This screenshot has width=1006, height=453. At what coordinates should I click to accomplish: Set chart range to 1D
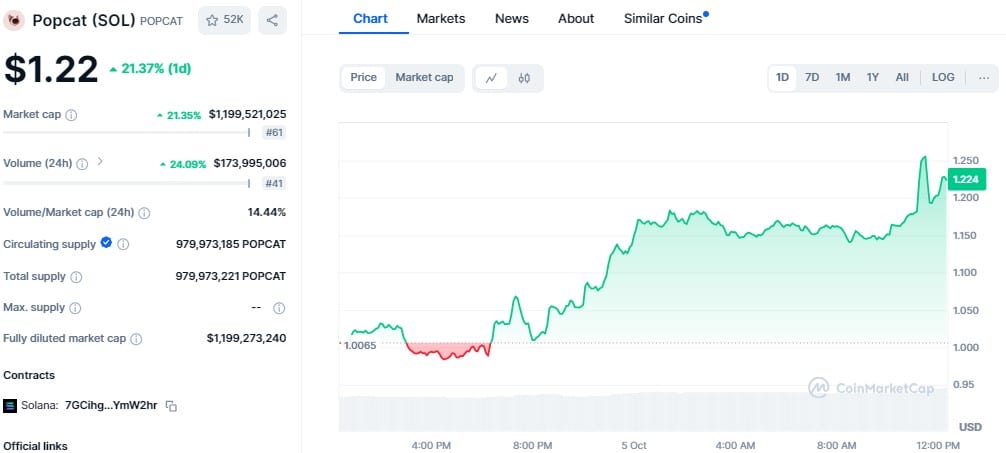click(782, 78)
